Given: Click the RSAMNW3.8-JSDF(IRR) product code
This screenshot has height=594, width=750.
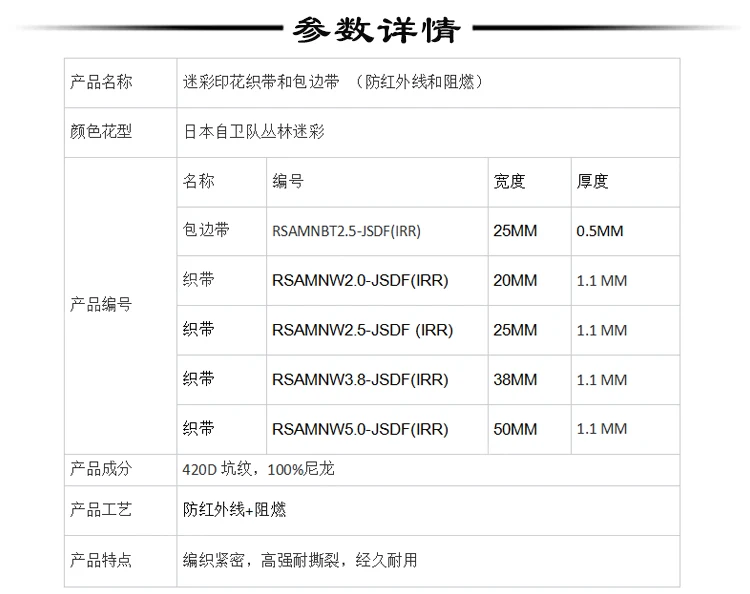Looking at the screenshot, I should 359,380.
